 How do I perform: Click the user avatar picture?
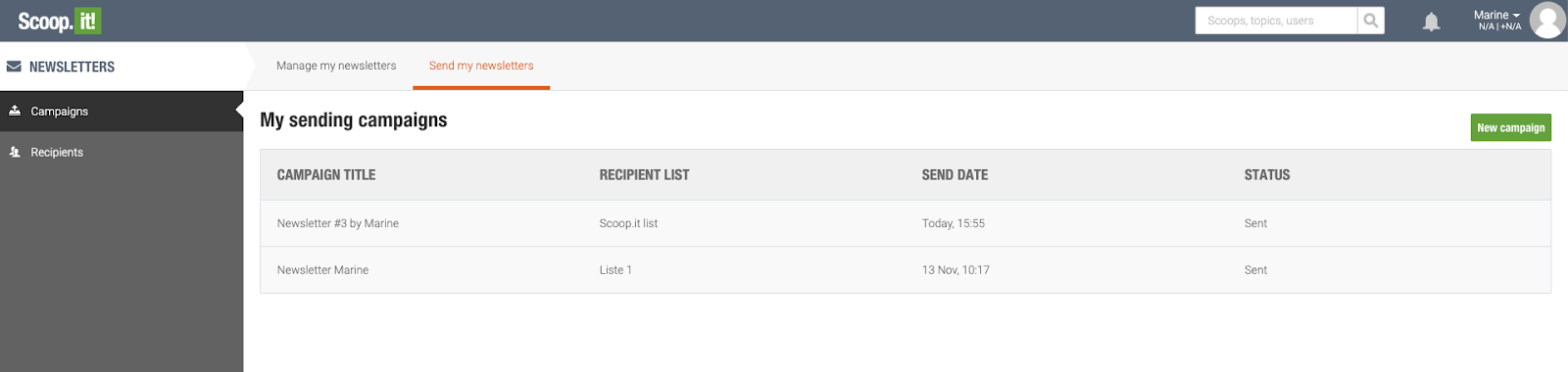tap(1547, 21)
